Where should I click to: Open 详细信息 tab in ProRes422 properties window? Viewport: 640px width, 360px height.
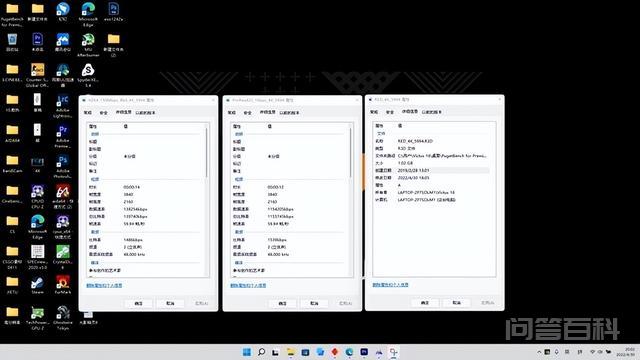tap(267, 112)
